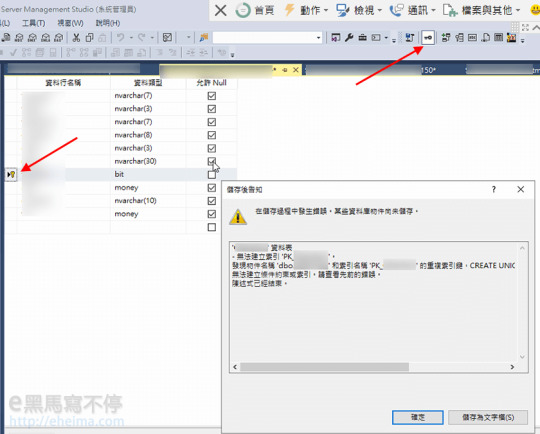
Task: Click the dialog help question mark
Action: [494, 189]
